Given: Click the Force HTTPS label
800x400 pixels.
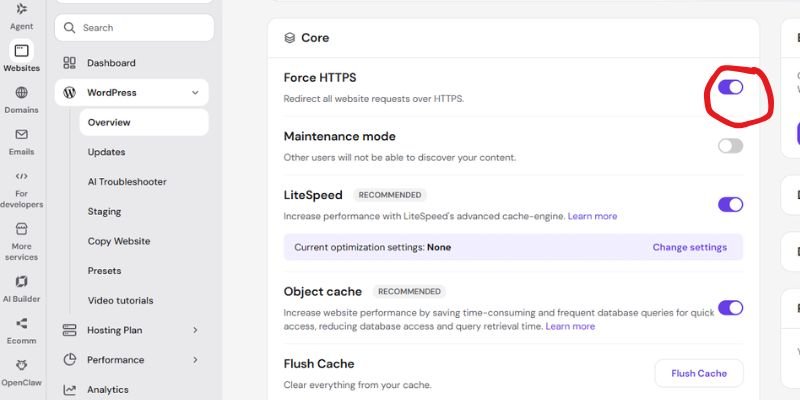Looking at the screenshot, I should pos(320,78).
